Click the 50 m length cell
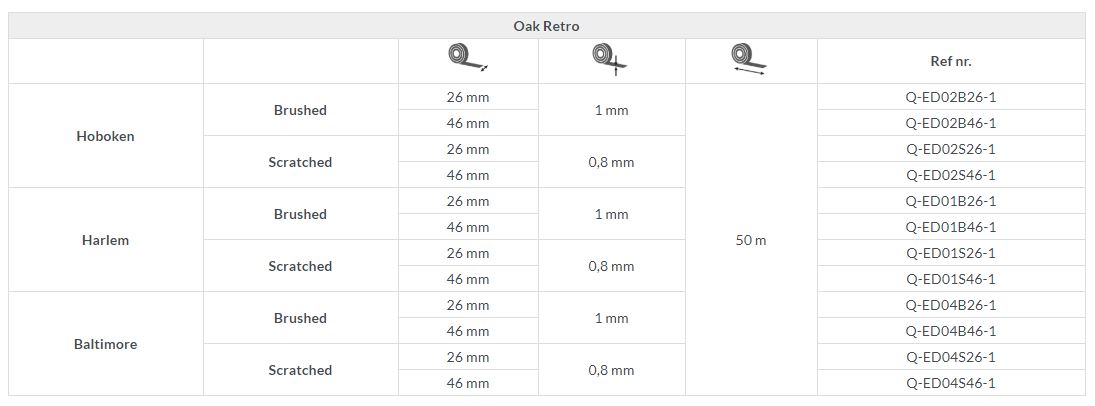1095x406 pixels. (751, 240)
